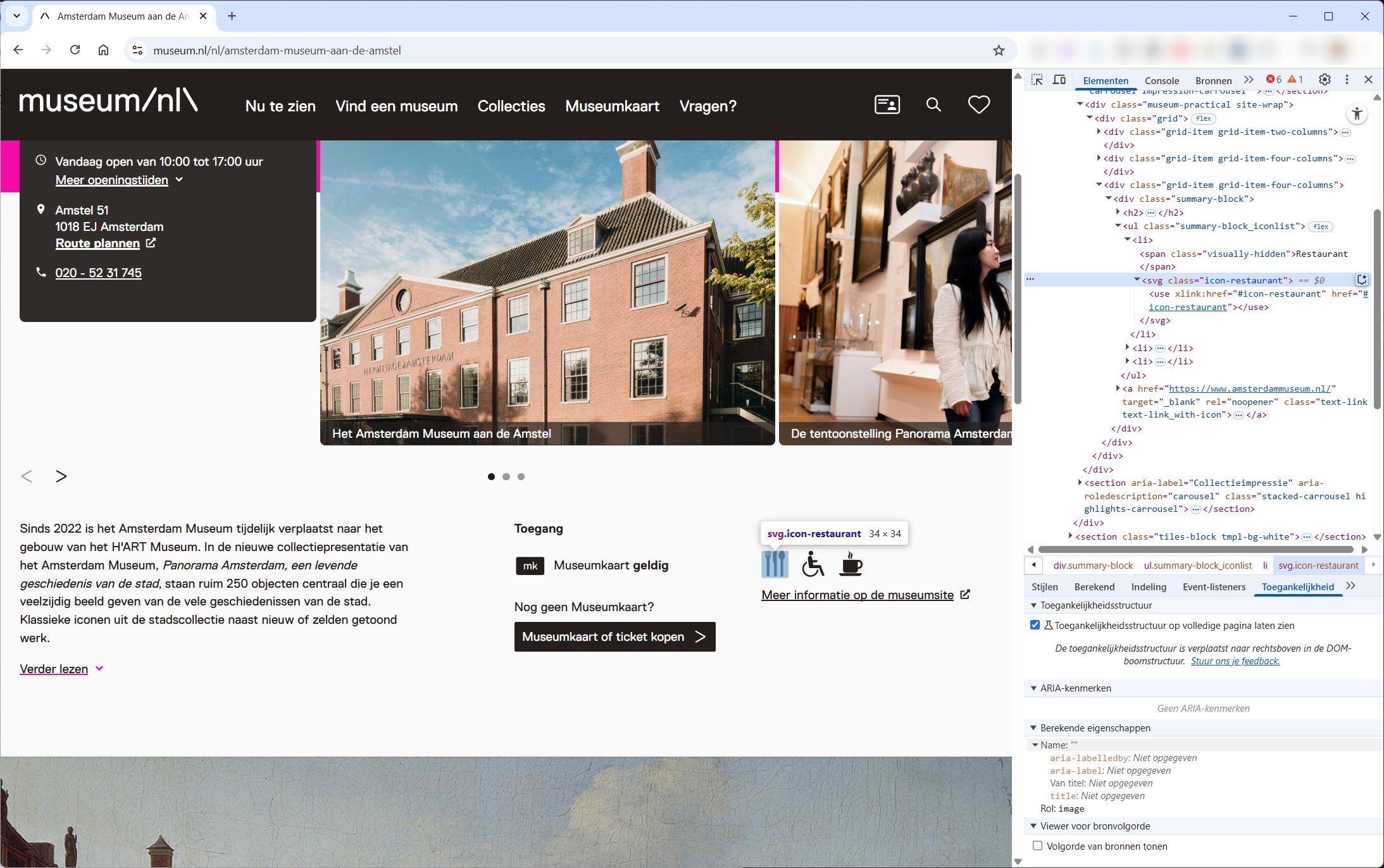Click the accessibility tree toggle button in DOM

click(1357, 114)
